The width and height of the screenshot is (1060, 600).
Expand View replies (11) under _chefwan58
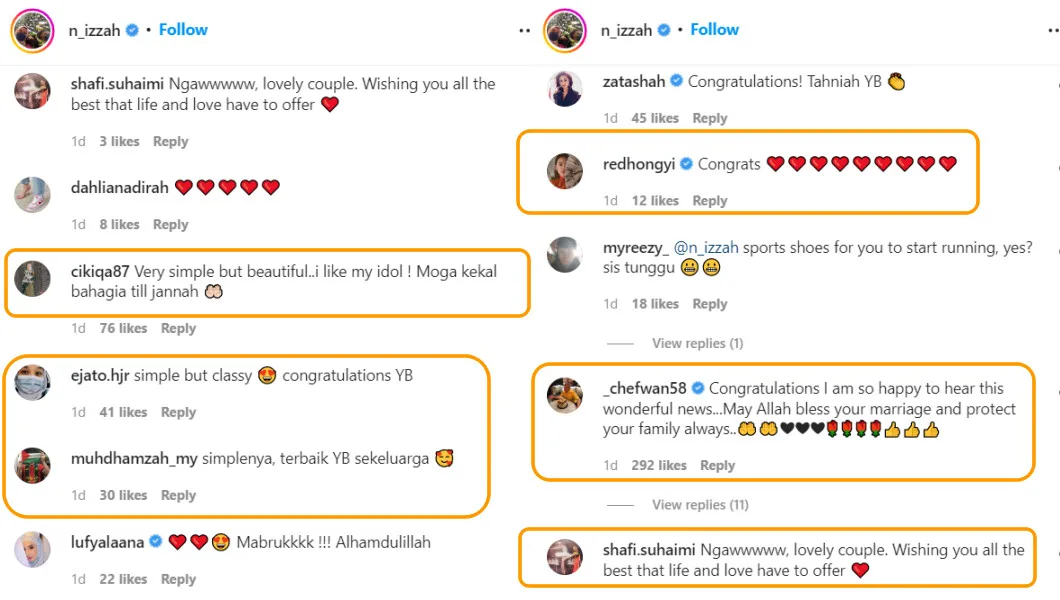pyautogui.click(x=700, y=505)
